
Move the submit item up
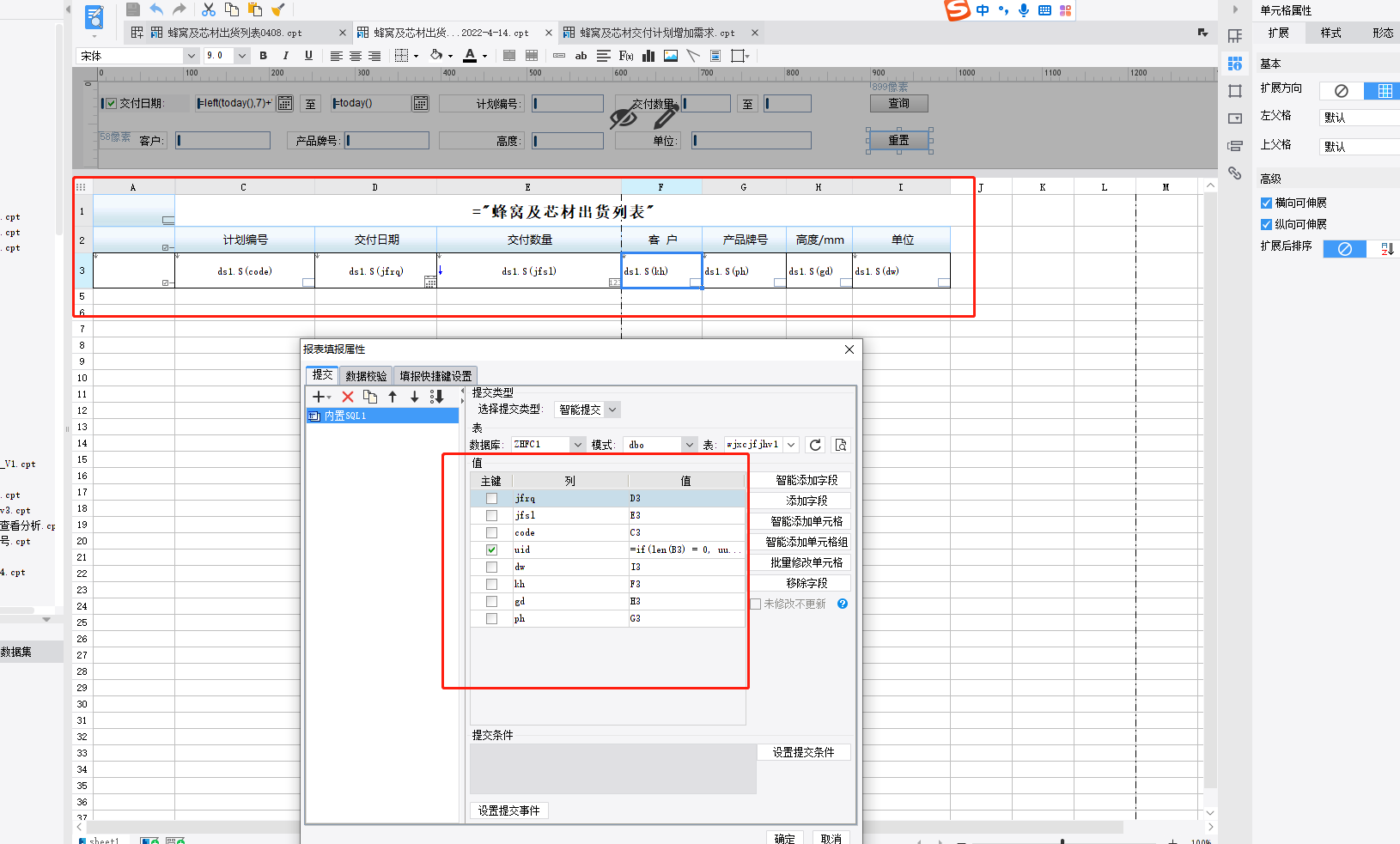(393, 397)
